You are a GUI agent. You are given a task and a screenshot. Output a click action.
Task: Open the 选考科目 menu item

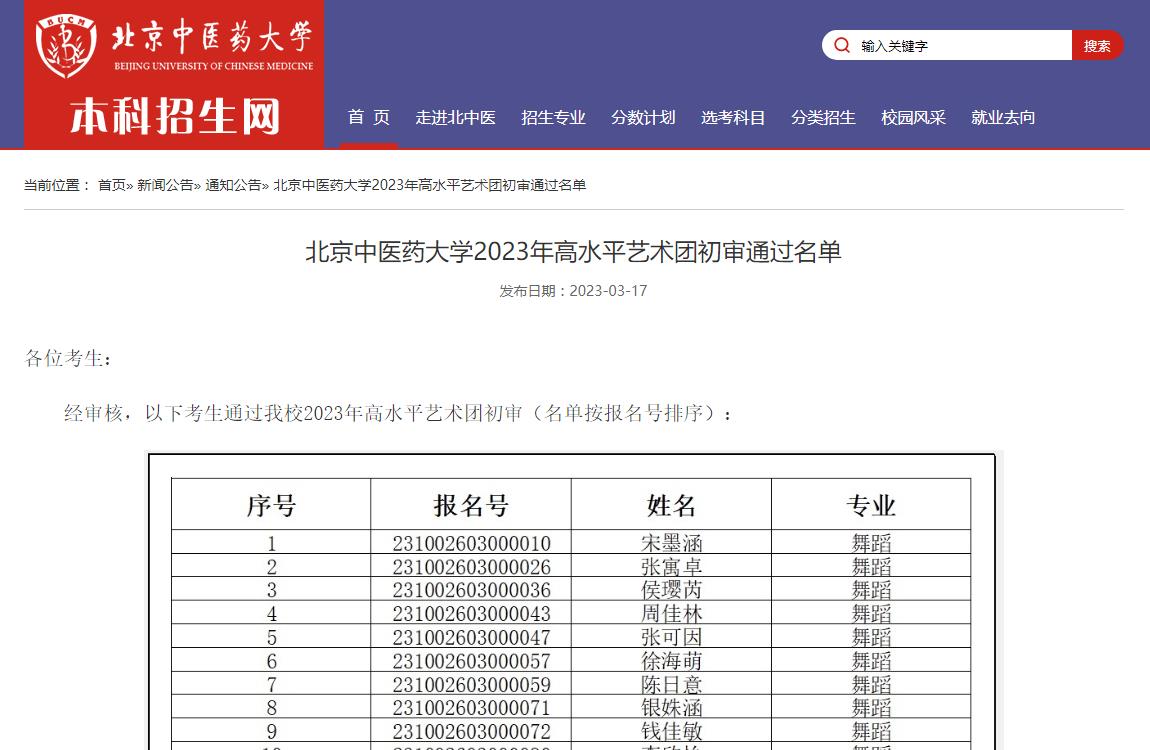point(733,117)
